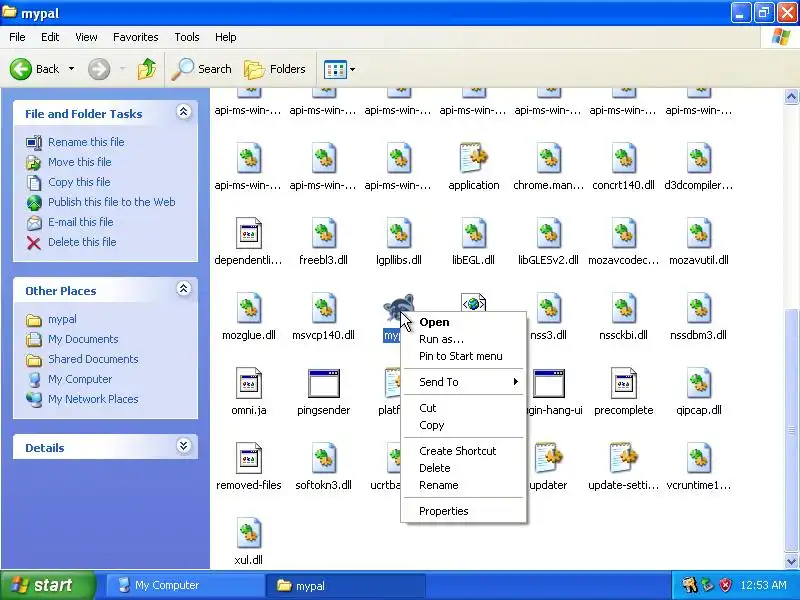Switch to My Computer taskbar button
The width and height of the screenshot is (800, 600).
(185, 585)
